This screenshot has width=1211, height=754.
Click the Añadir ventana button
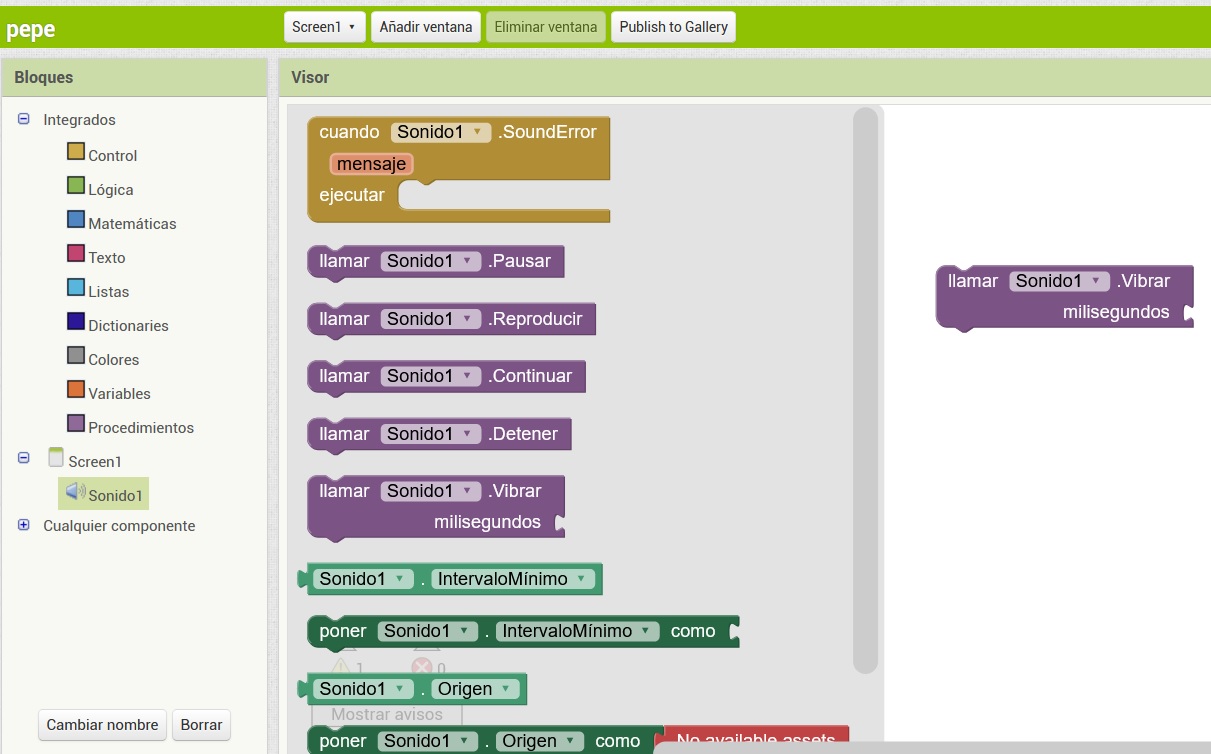point(425,27)
